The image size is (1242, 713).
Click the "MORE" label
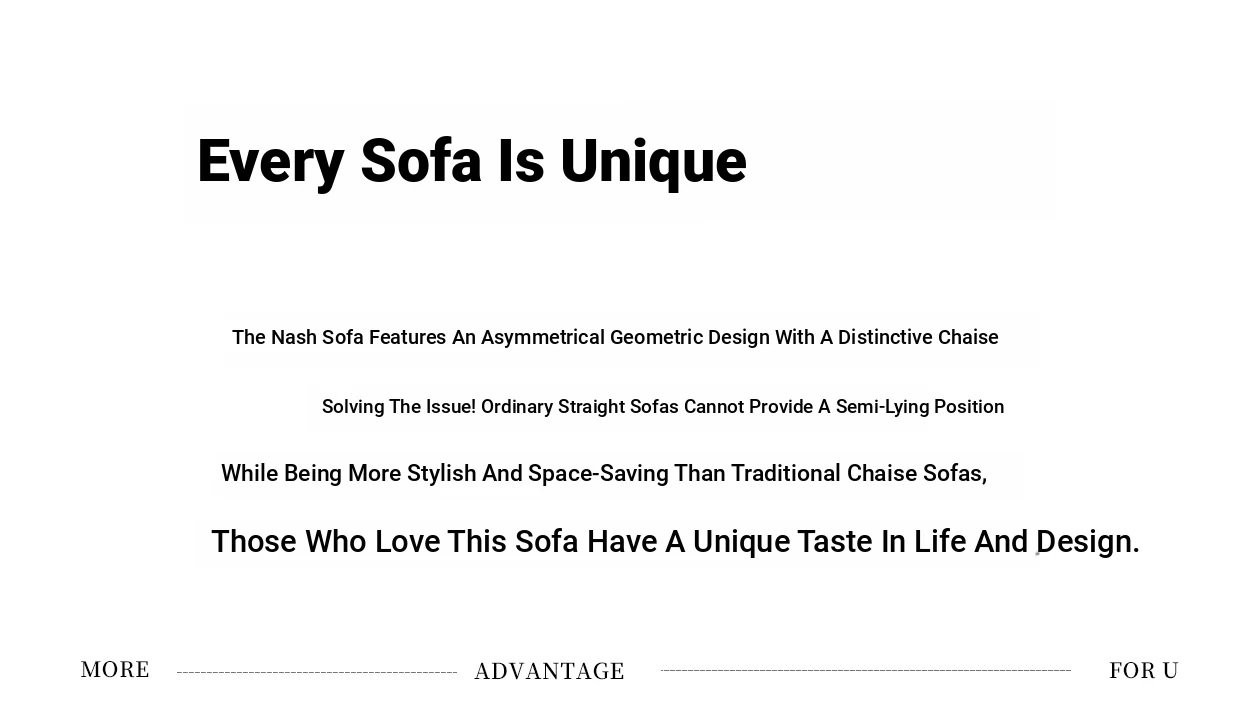tap(115, 669)
